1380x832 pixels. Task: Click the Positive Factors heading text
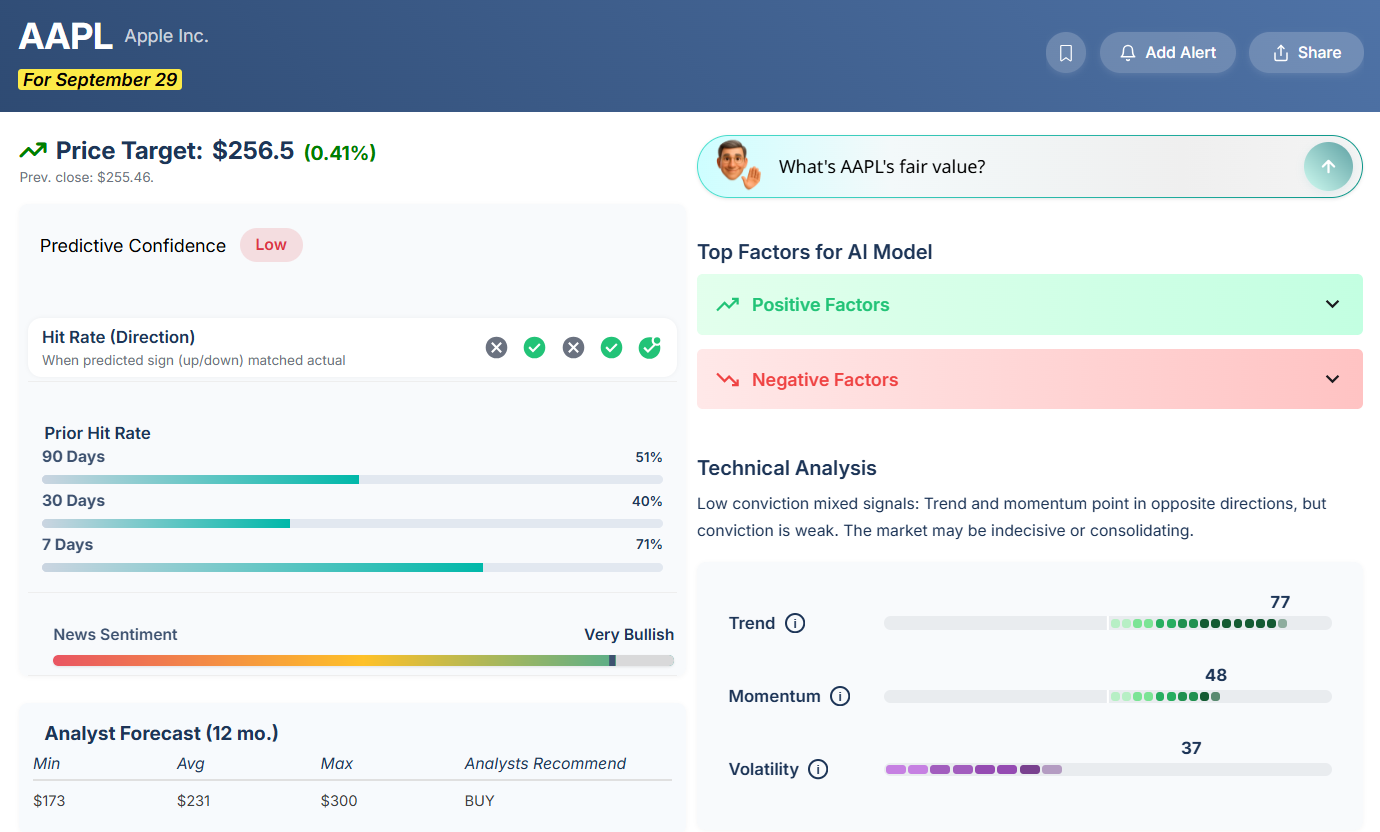pyautogui.click(x=820, y=305)
